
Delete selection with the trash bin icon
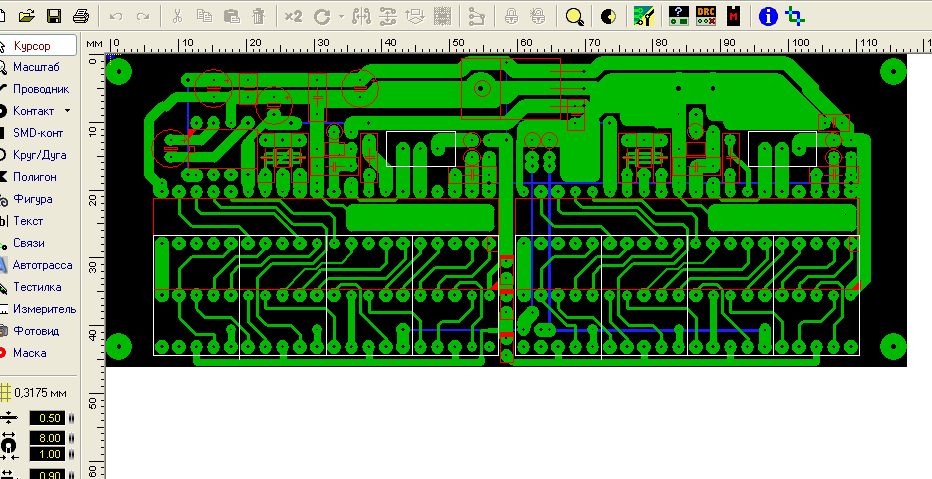[259, 16]
